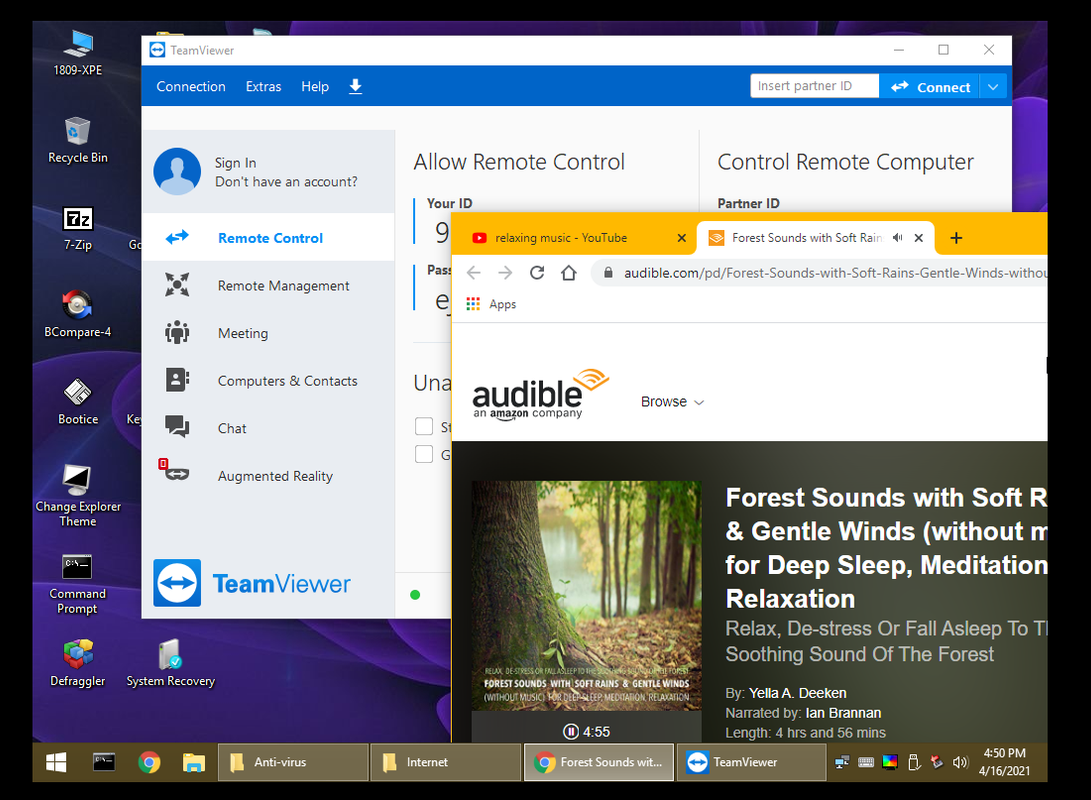
Task: Open Remote Management in TeamViewer sidebar
Action: 268,285
